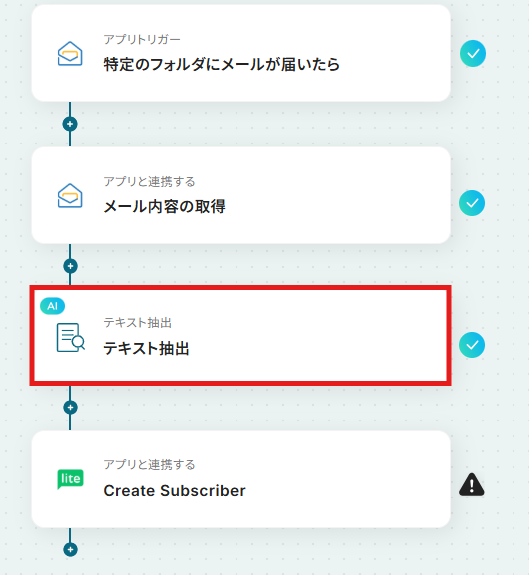Click check mark beside 特定のフォルダにメールが届いたら
Image resolution: width=529 pixels, height=575 pixels.
(473, 54)
